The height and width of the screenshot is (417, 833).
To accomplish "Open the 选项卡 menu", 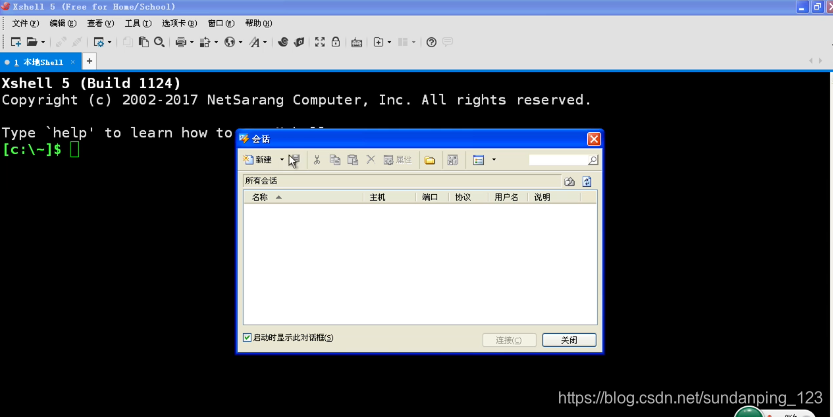I will [x=179, y=23].
